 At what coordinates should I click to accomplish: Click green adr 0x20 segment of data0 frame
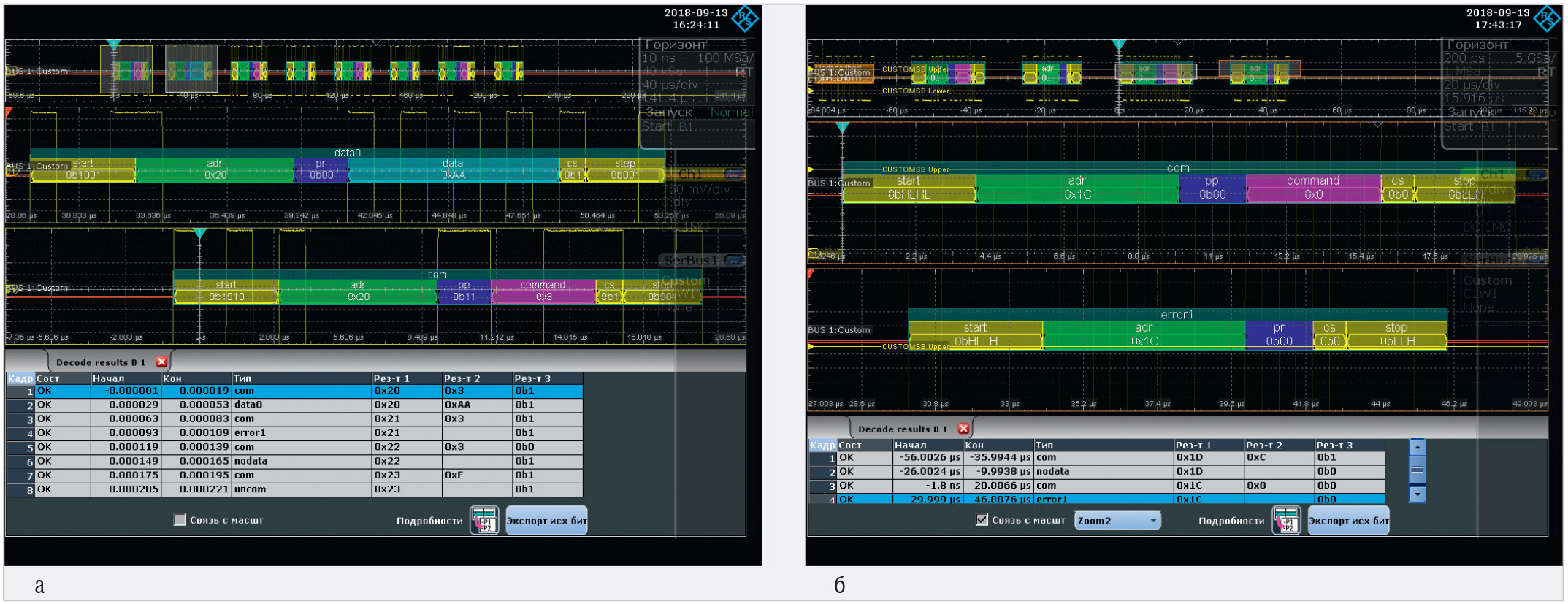click(x=215, y=169)
